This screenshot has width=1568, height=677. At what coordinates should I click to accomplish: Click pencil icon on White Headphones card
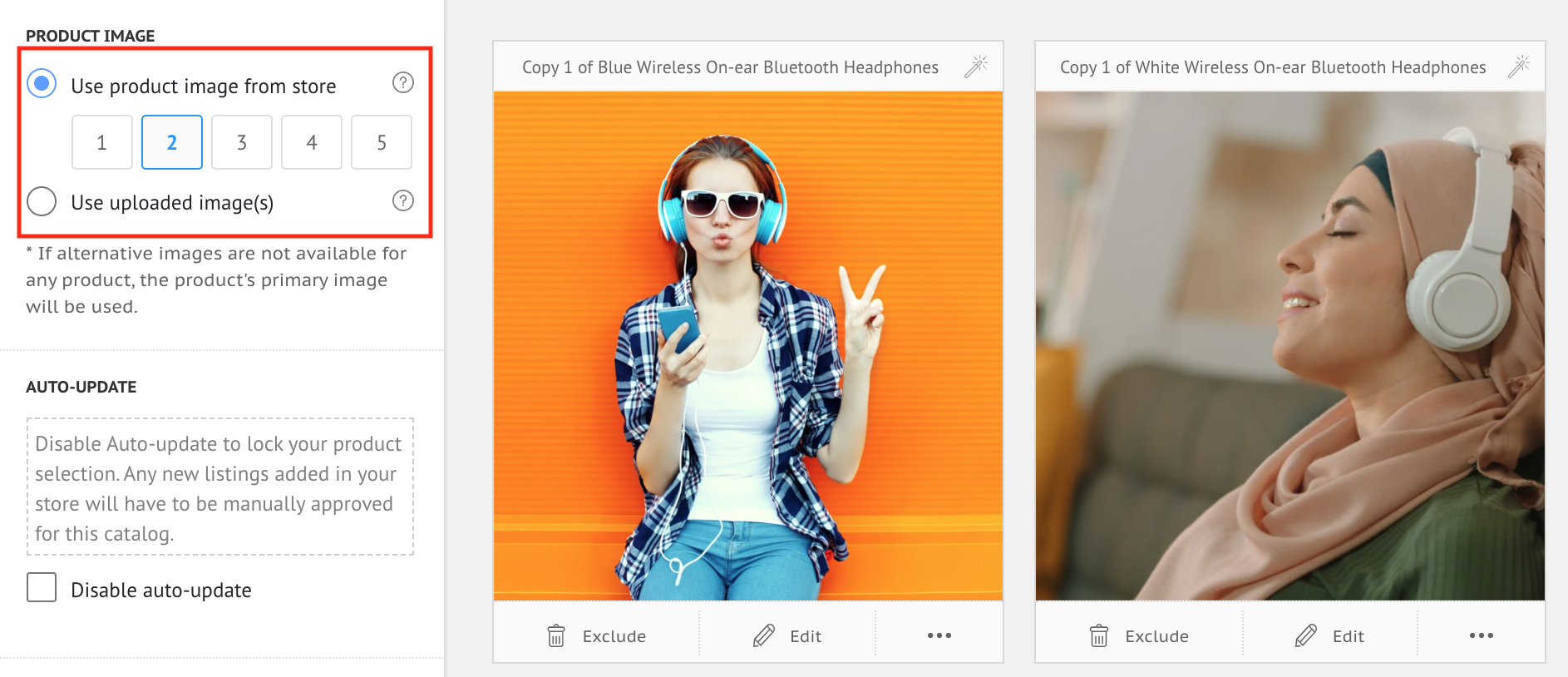[x=1305, y=636]
